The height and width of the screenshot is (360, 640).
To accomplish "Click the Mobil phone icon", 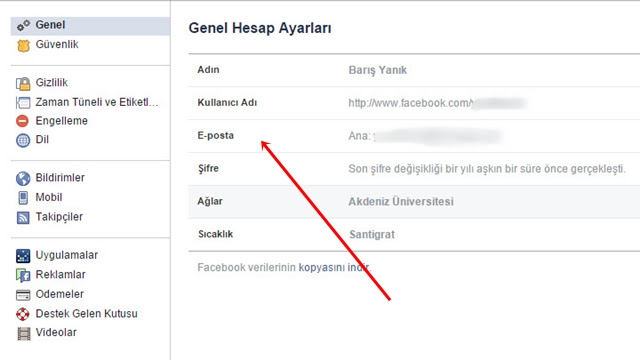I will [x=23, y=198].
